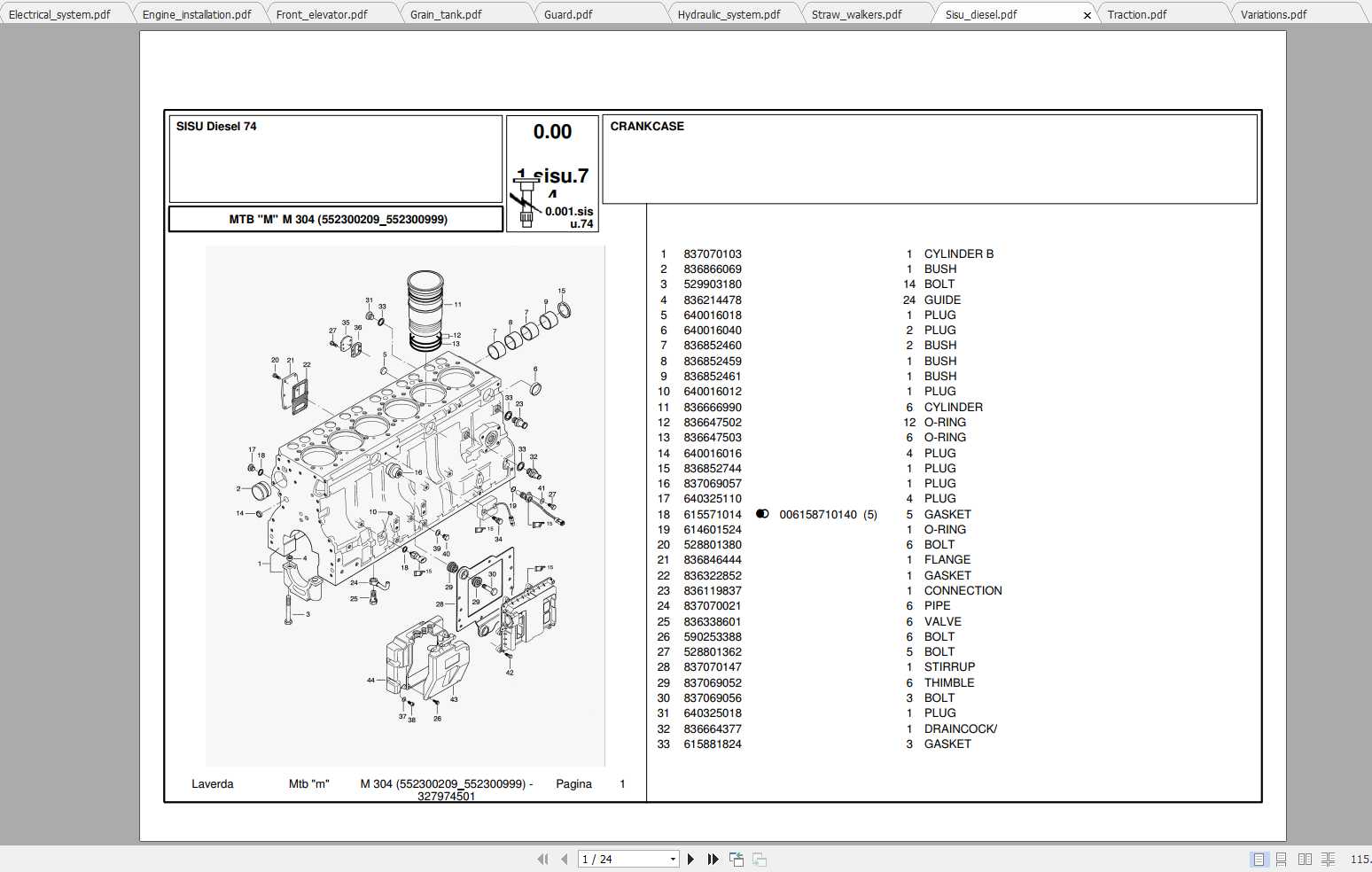
Task: Go to the first page
Action: pyautogui.click(x=542, y=859)
